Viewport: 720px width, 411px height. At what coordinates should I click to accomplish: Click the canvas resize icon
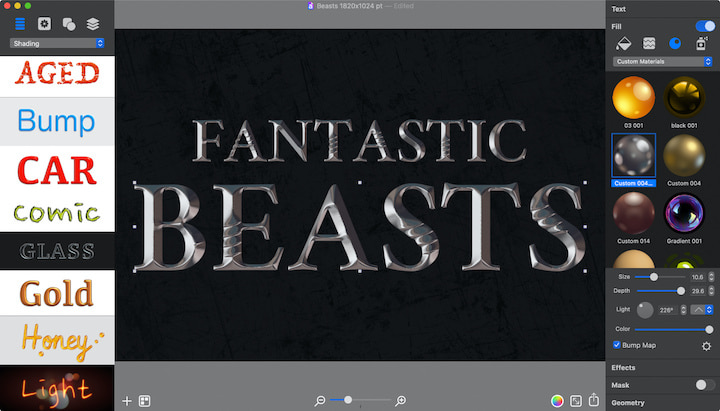pos(575,401)
